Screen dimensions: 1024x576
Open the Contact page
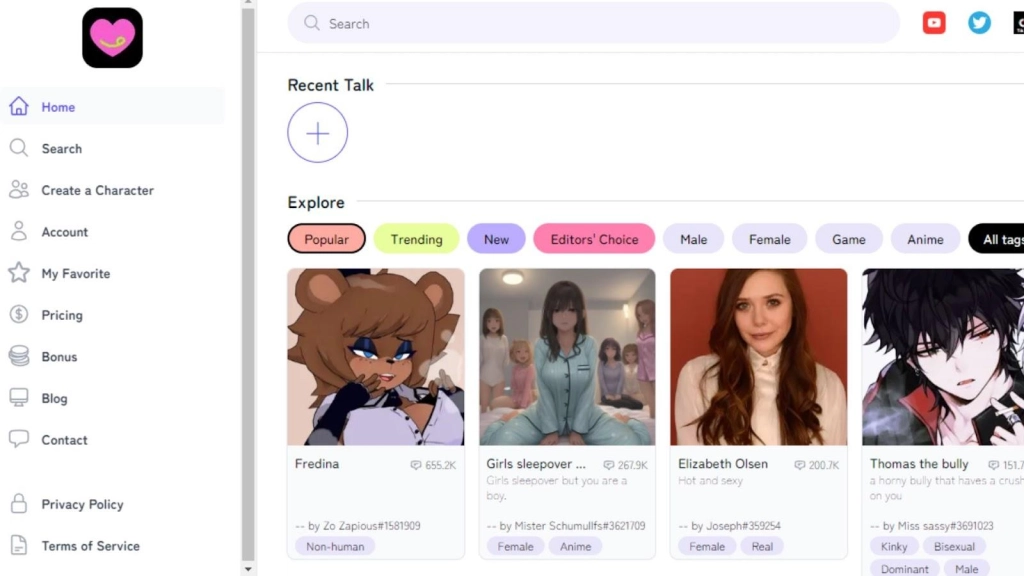click(x=63, y=440)
